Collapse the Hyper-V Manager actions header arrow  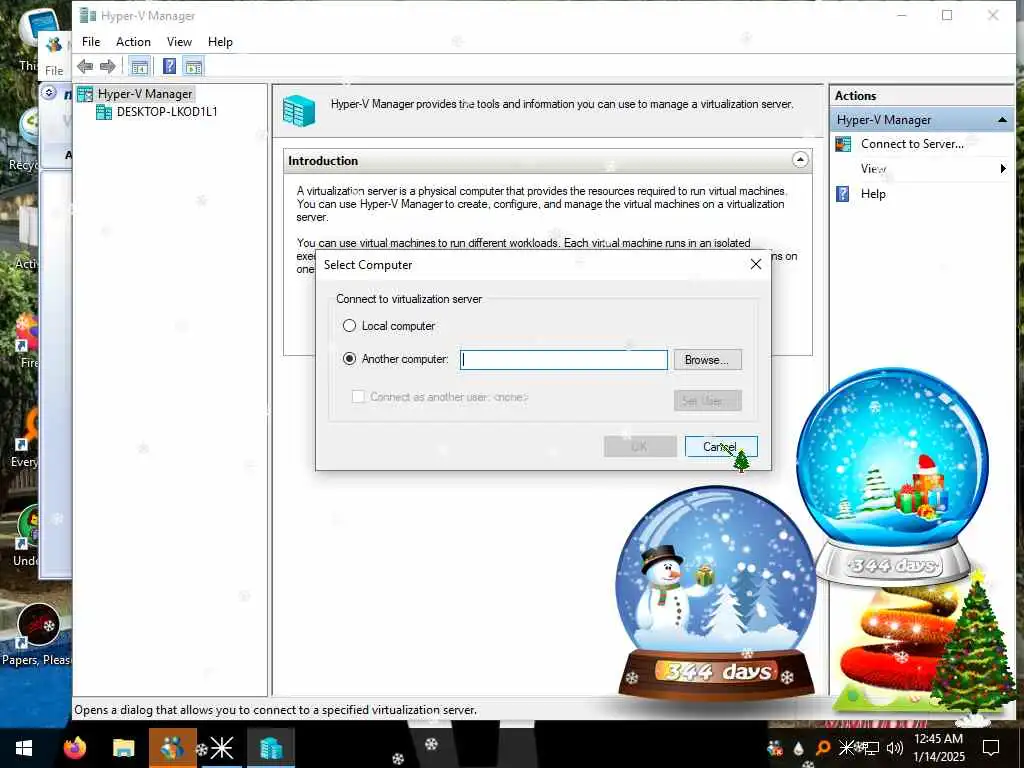click(1002, 120)
